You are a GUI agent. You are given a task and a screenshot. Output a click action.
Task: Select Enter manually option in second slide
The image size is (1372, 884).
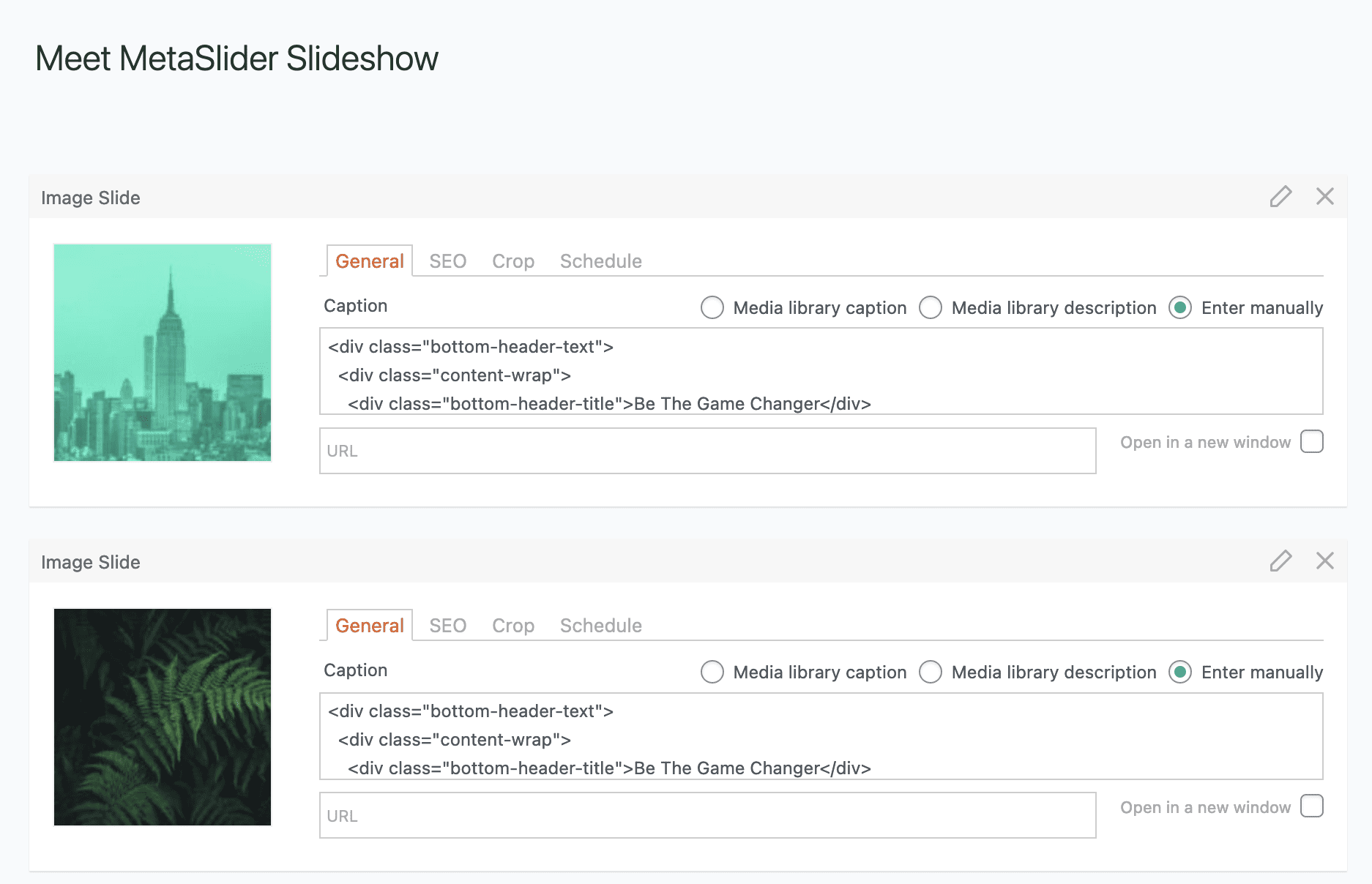tap(1180, 672)
